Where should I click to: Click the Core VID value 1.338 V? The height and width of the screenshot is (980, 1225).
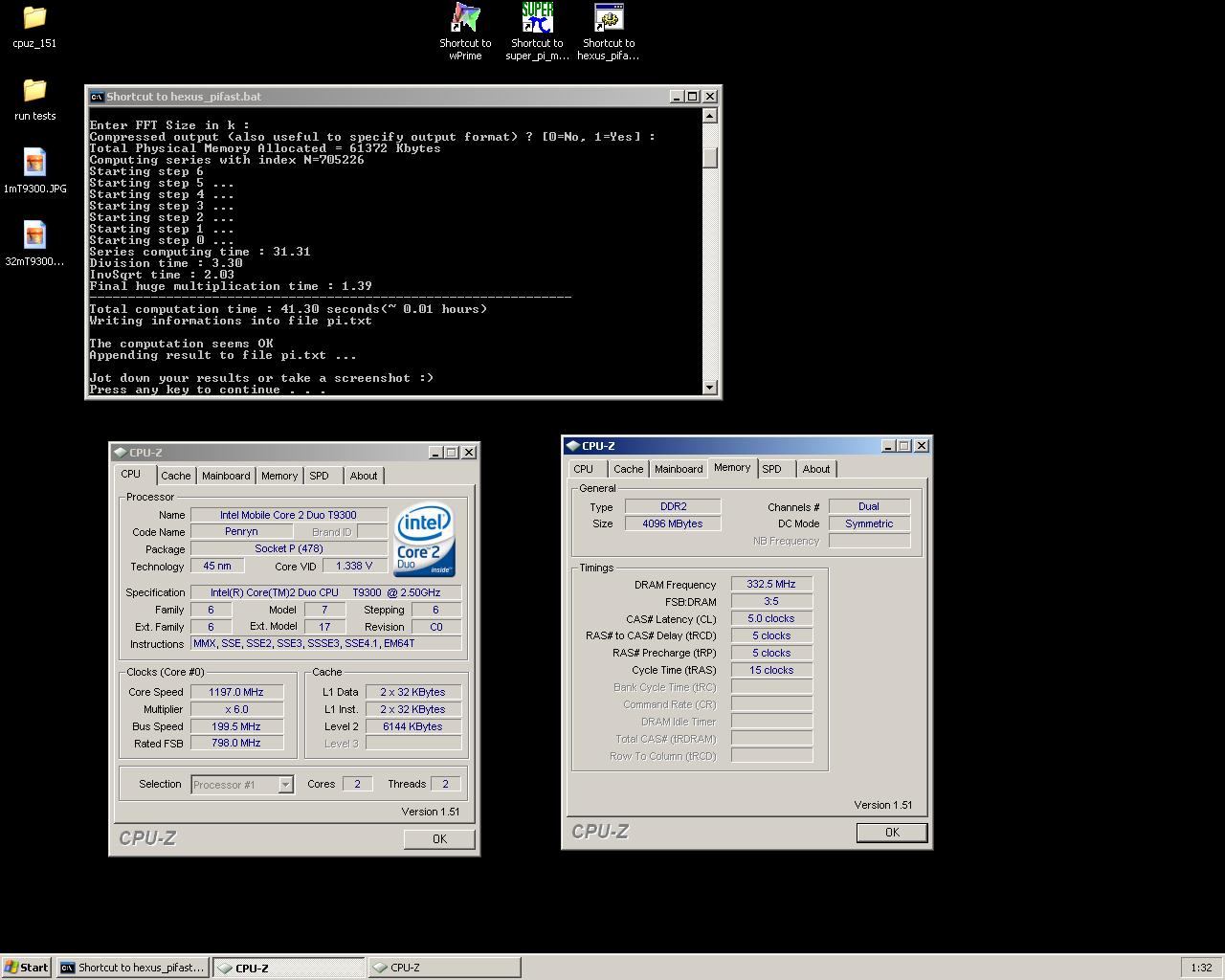pyautogui.click(x=354, y=567)
